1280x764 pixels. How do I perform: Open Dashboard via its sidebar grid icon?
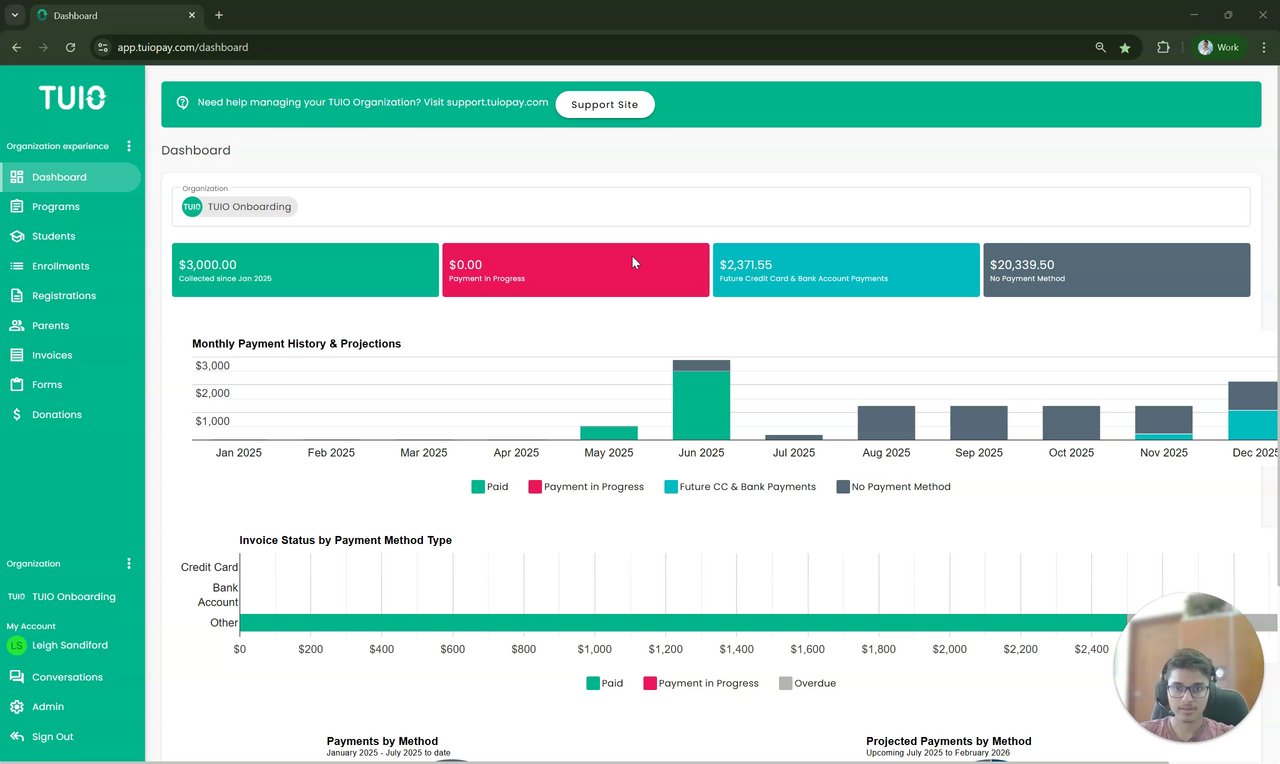click(x=16, y=177)
